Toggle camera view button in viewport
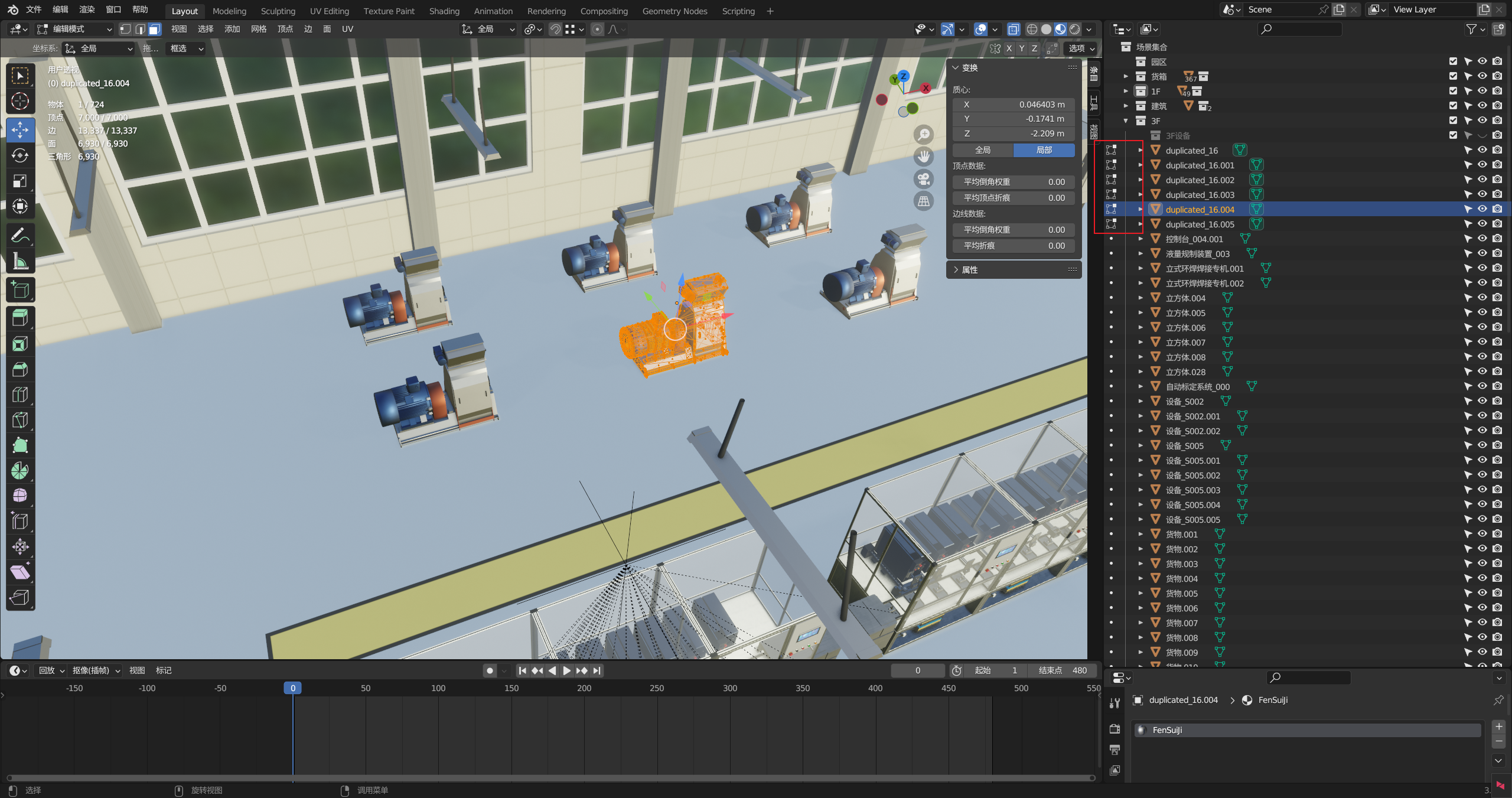The height and width of the screenshot is (798, 1512). coord(924,178)
